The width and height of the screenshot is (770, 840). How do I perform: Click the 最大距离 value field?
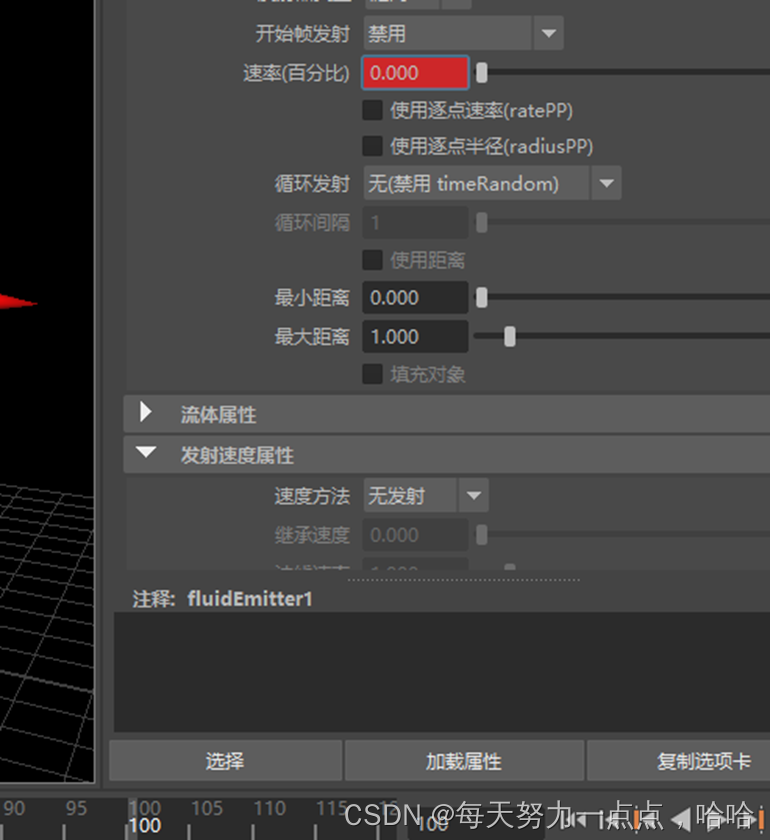415,336
